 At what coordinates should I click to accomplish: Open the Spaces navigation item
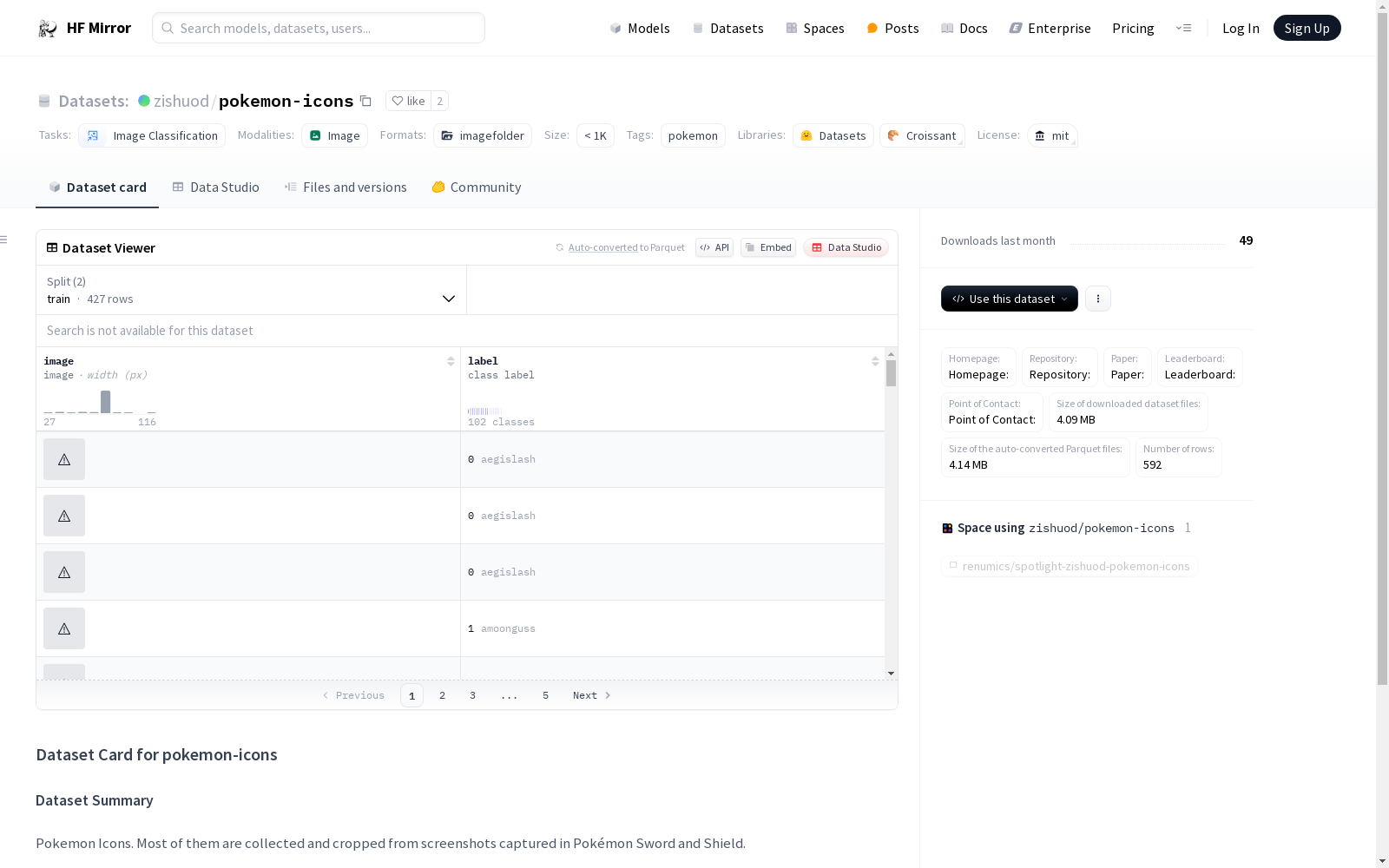coord(815,28)
